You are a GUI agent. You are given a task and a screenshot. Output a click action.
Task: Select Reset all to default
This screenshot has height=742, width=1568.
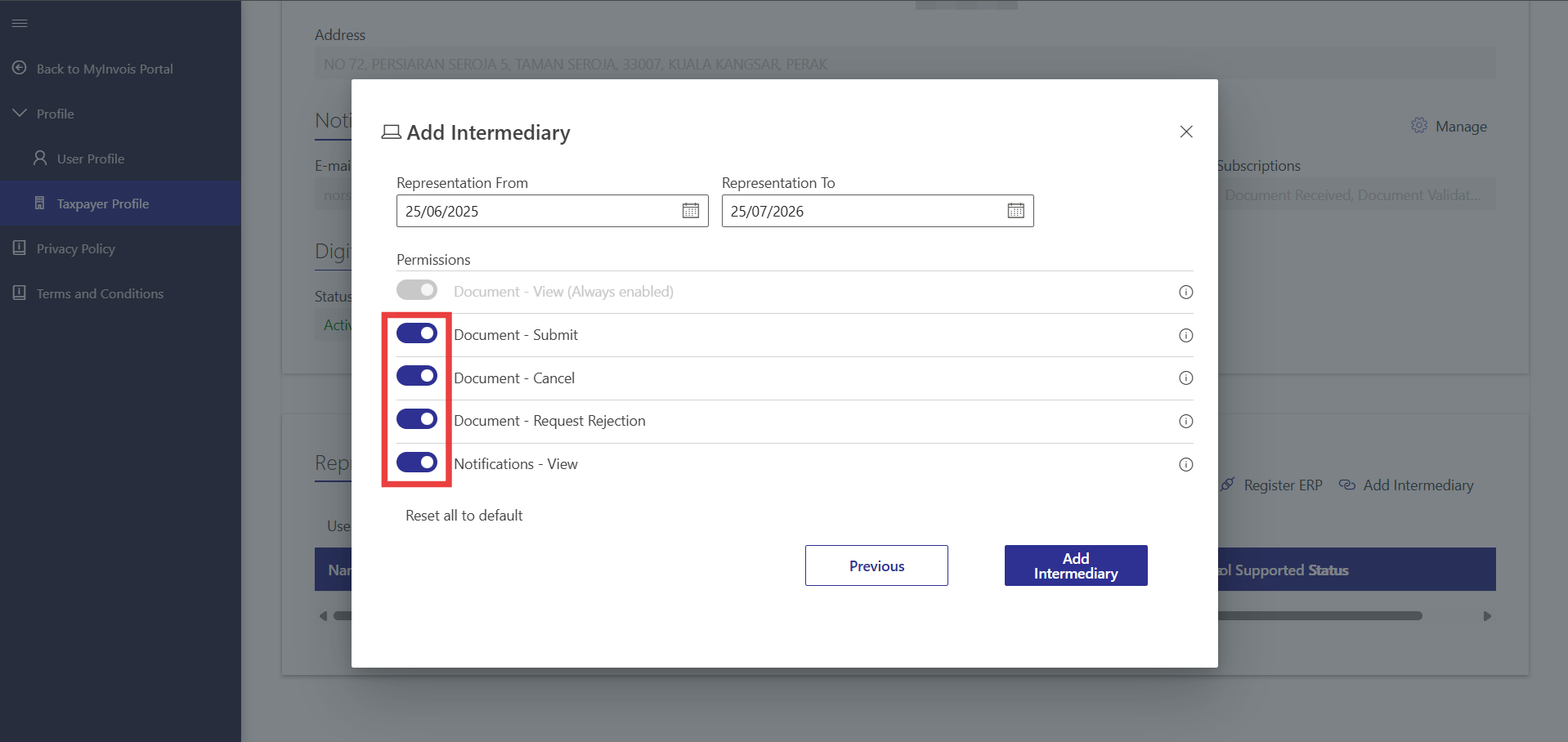464,515
